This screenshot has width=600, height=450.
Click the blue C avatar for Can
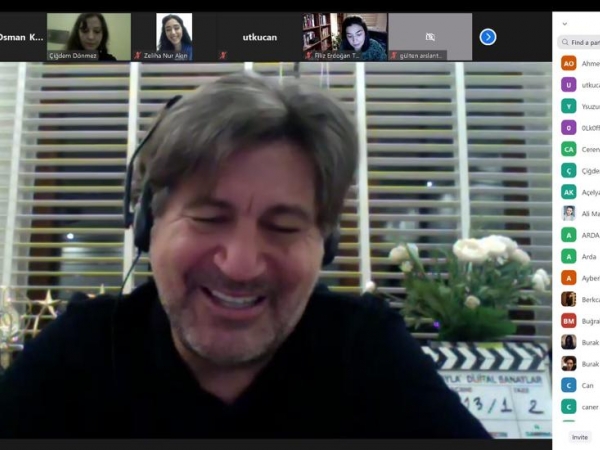click(x=569, y=385)
